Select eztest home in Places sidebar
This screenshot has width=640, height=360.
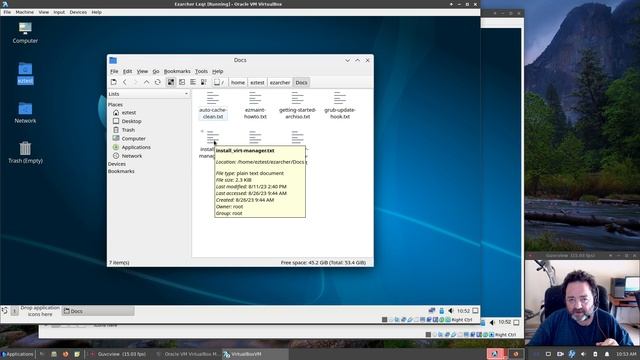coord(129,113)
